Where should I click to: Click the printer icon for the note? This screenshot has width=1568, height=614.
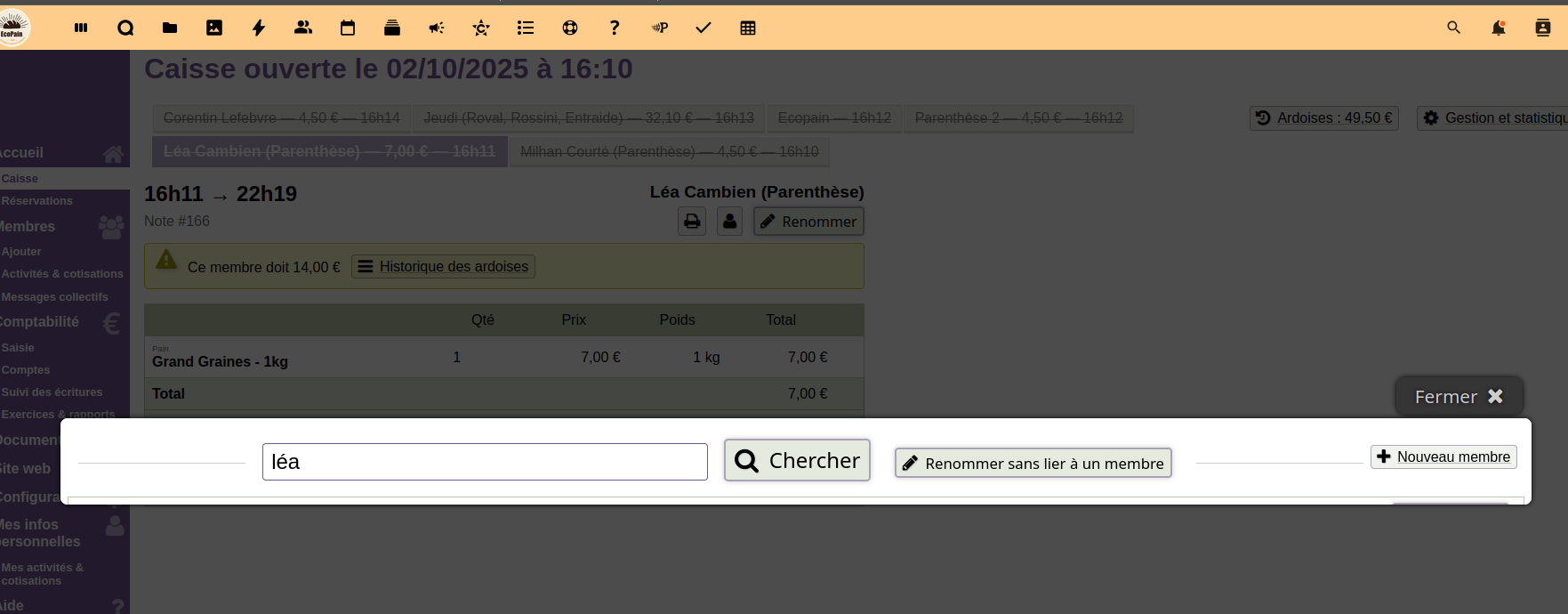pos(692,222)
